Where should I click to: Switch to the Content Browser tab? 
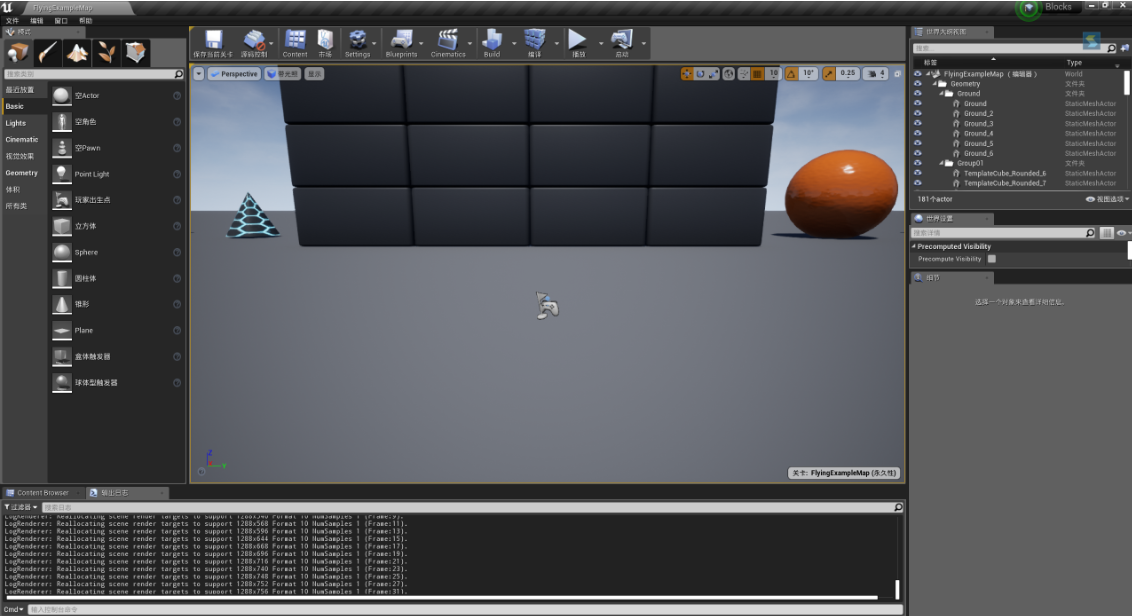(x=42, y=493)
